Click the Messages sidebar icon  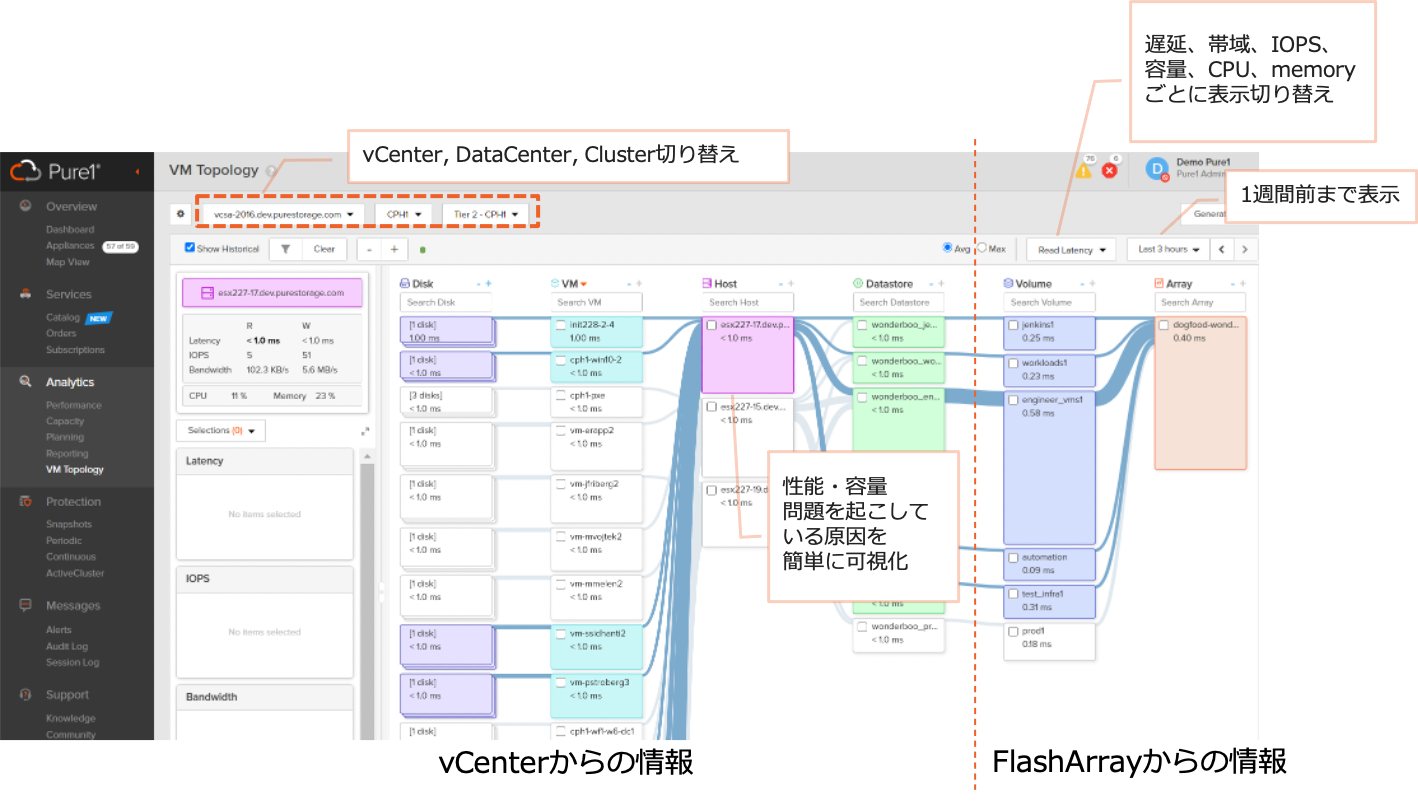(x=25, y=605)
